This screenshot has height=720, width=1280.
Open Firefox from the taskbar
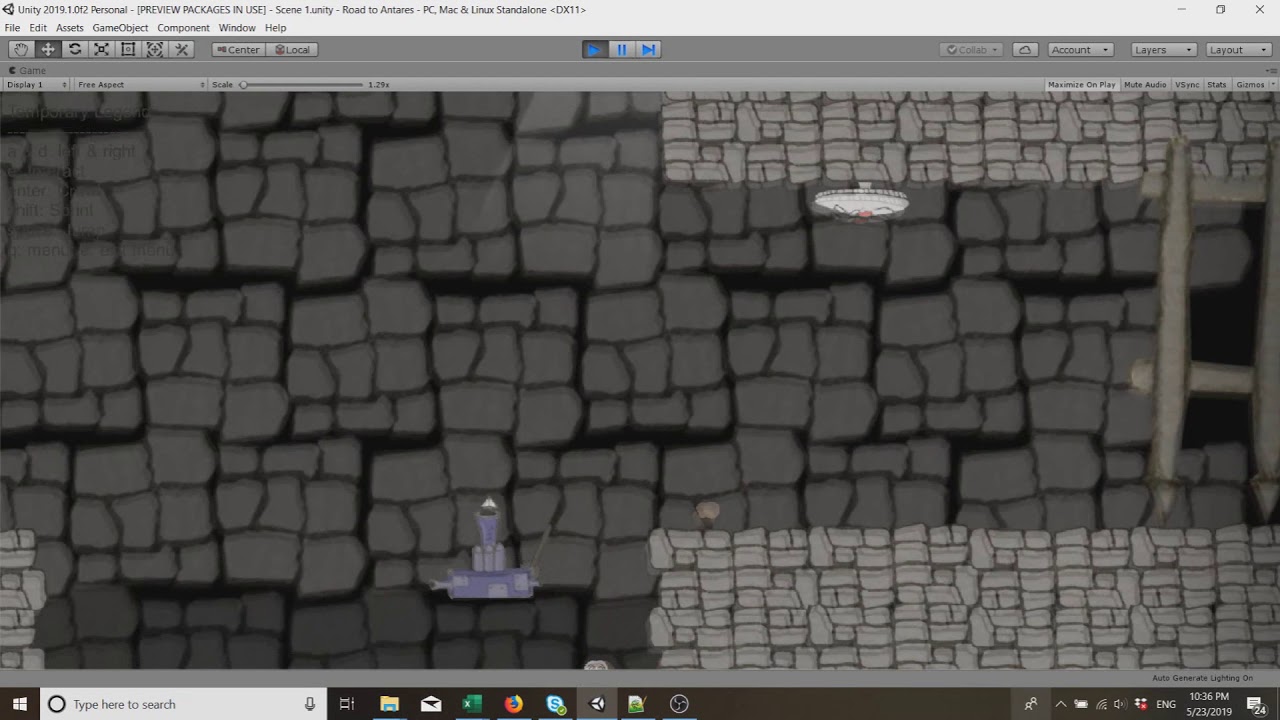514,704
